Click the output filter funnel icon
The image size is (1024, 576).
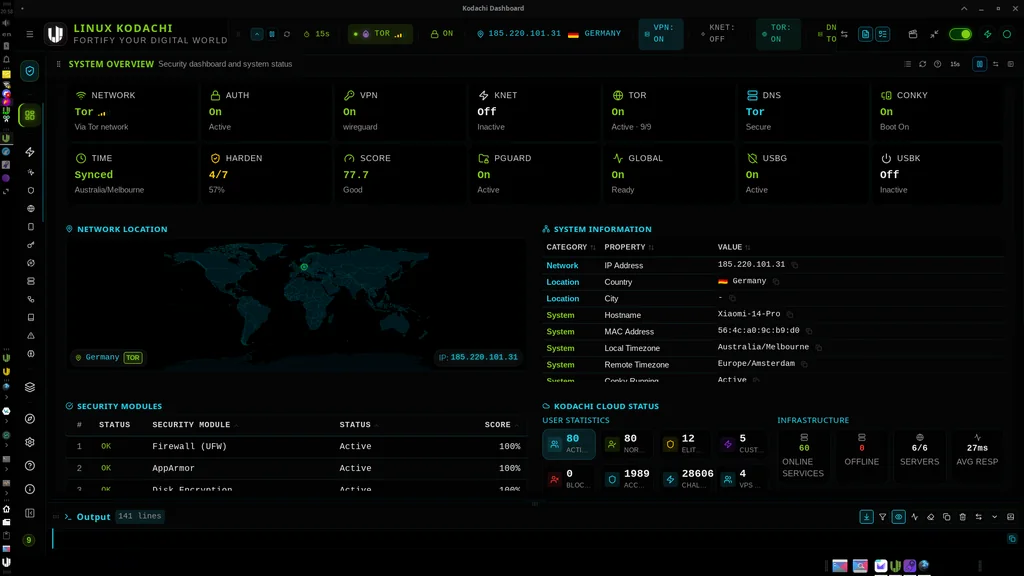pyautogui.click(x=882, y=517)
